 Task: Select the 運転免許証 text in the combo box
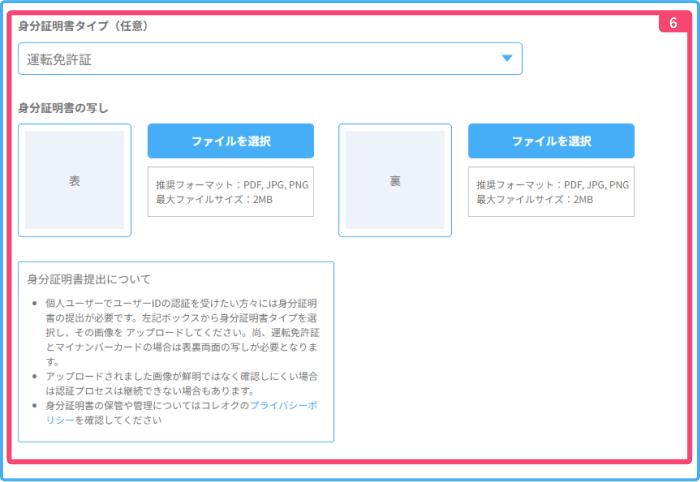[x=59, y=60]
